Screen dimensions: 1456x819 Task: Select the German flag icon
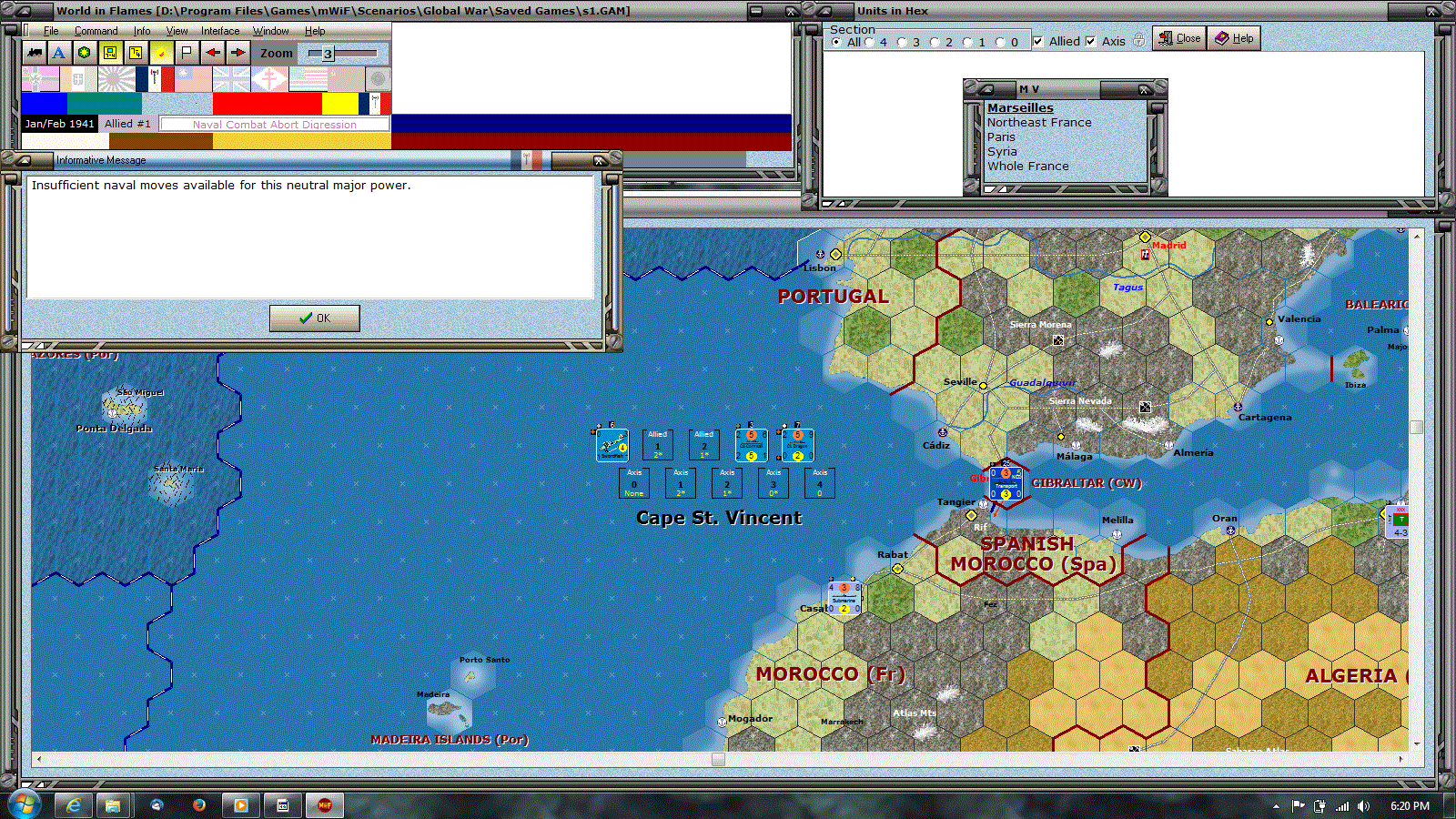[40, 79]
